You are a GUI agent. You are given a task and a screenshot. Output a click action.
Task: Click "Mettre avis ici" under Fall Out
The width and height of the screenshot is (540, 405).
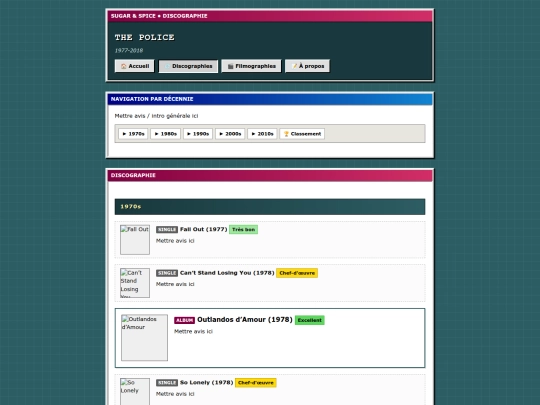175,241
